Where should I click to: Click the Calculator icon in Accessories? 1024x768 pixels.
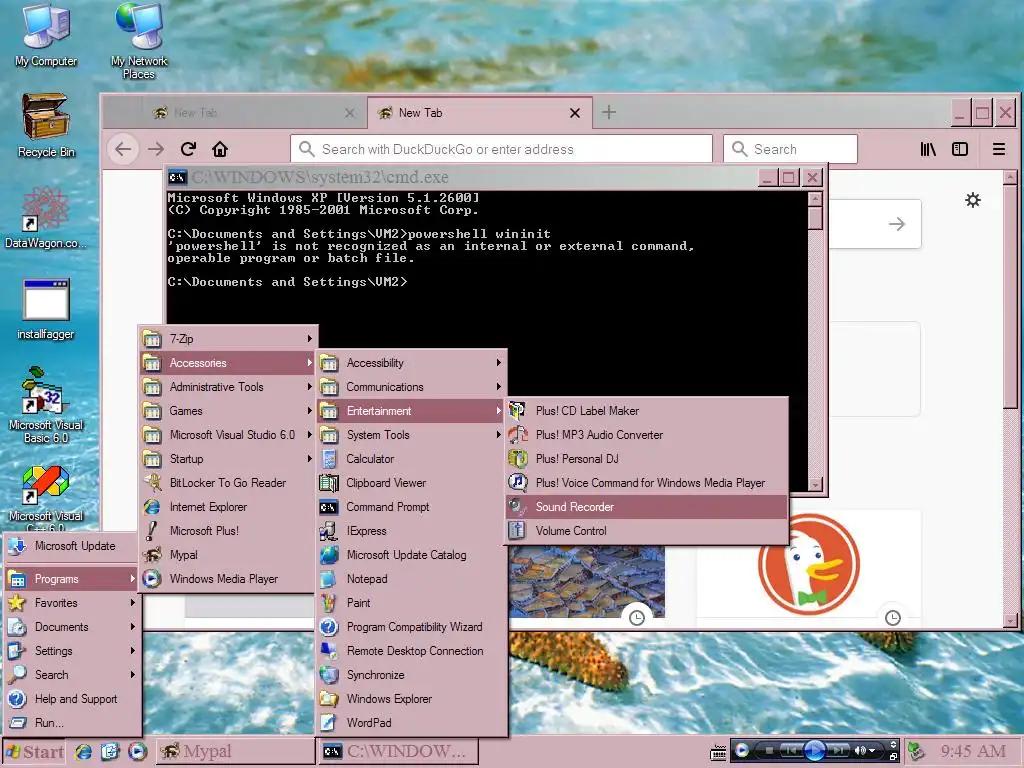coord(329,459)
